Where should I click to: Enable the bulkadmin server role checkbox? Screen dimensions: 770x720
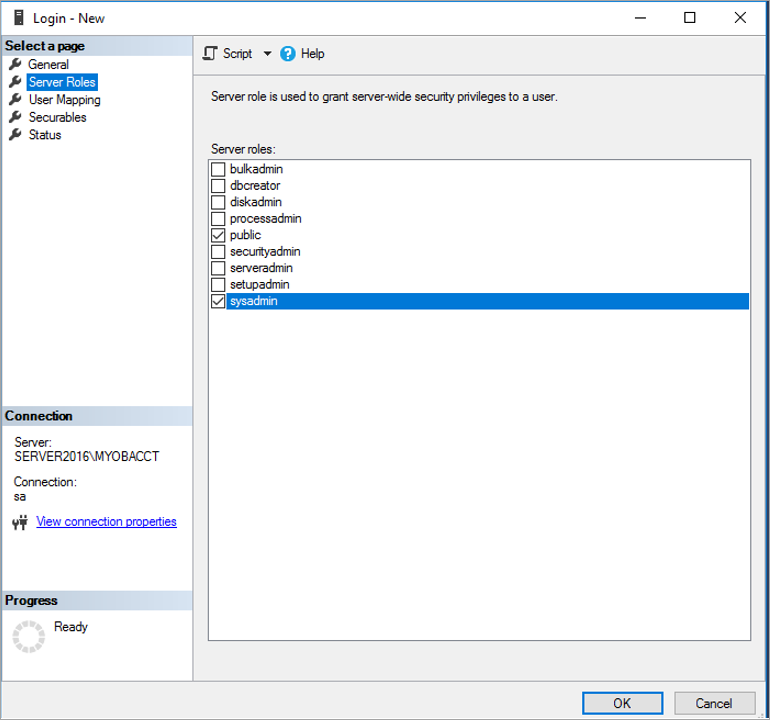218,170
